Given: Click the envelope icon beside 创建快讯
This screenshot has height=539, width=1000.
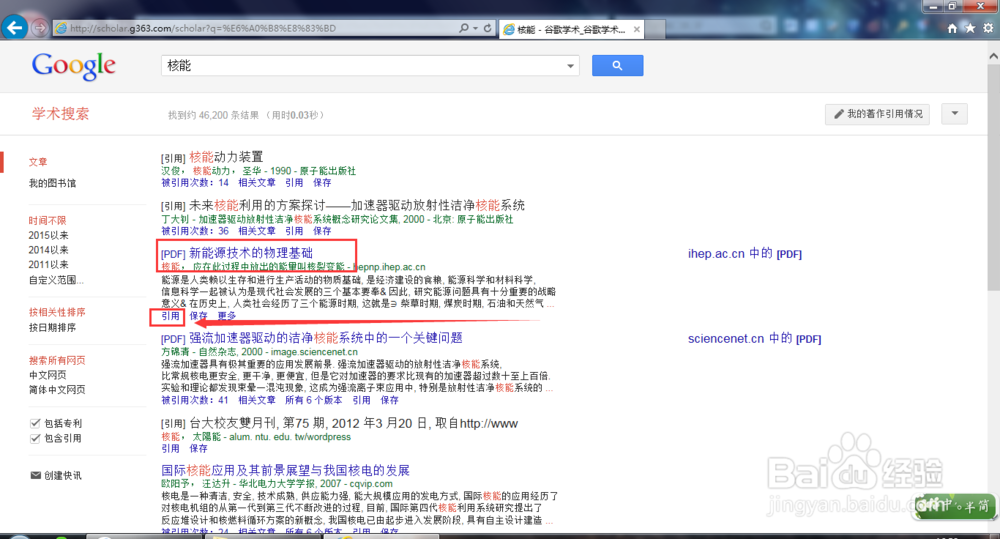Looking at the screenshot, I should (36, 475).
